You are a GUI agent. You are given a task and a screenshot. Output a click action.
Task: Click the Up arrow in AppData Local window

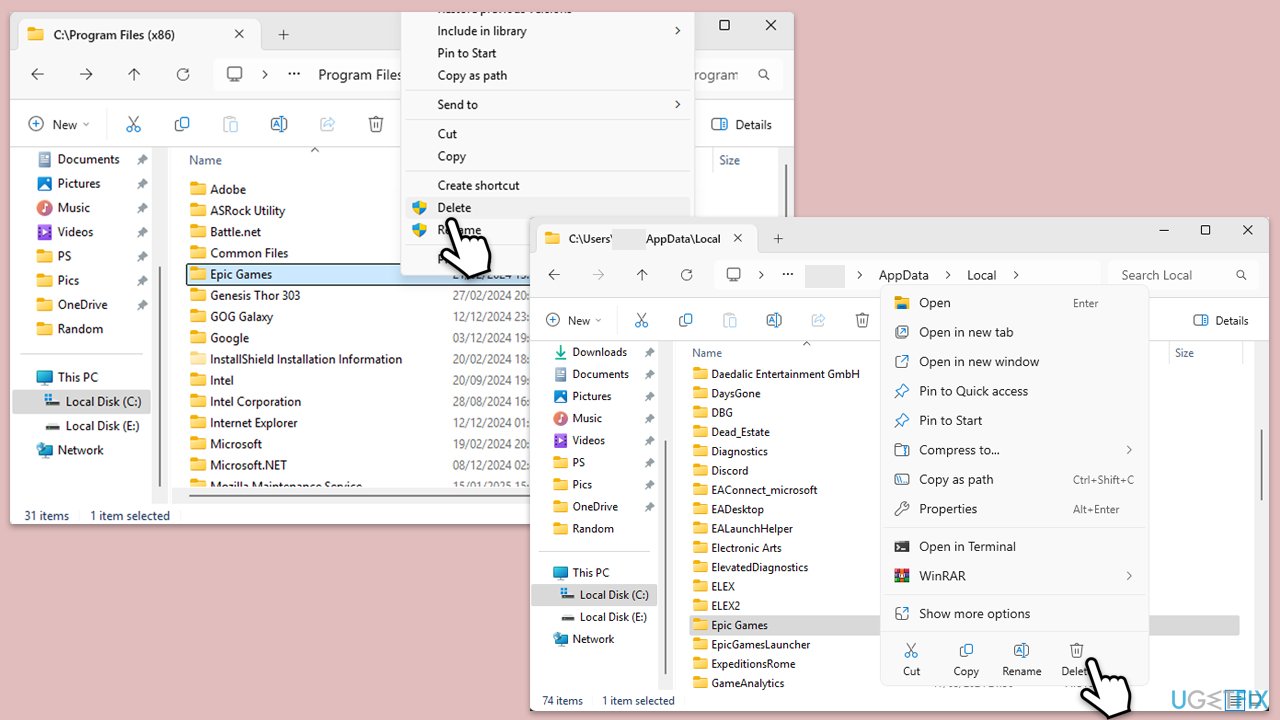tap(642, 275)
